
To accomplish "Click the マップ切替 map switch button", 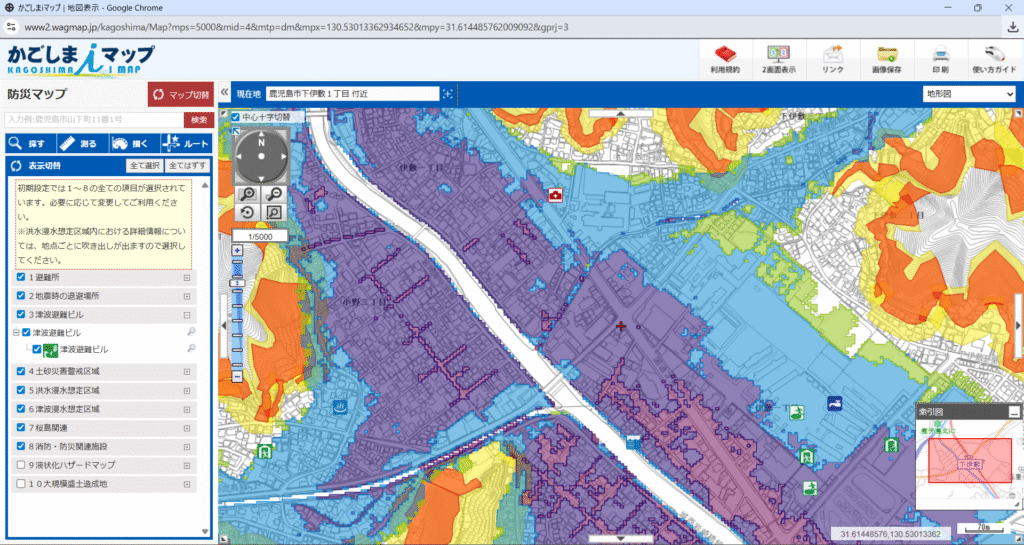I will (181, 95).
